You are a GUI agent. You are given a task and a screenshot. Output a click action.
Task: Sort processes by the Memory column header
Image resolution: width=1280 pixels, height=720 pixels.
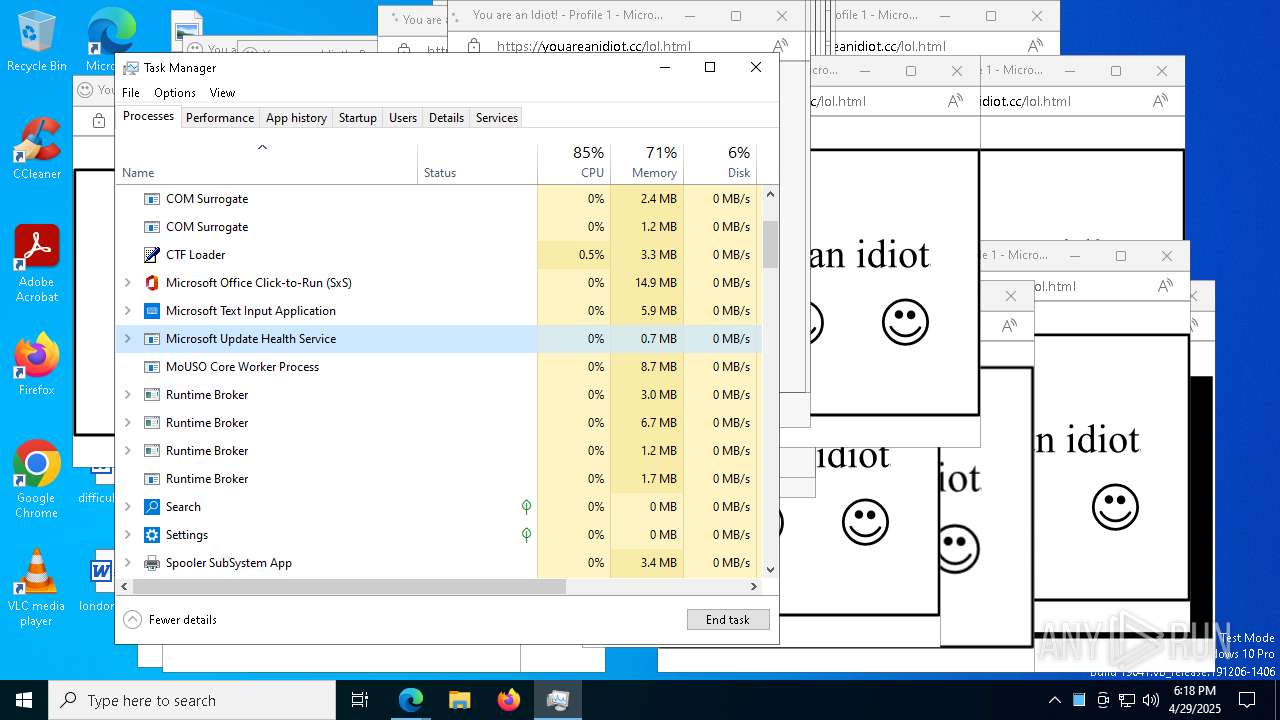(647, 163)
